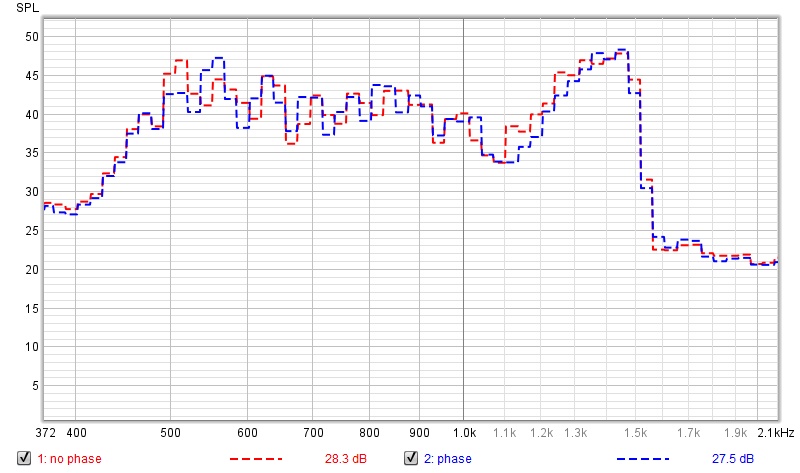This screenshot has height=473, width=800.
Task: Click the 400 frequency axis label
Action: click(x=77, y=433)
